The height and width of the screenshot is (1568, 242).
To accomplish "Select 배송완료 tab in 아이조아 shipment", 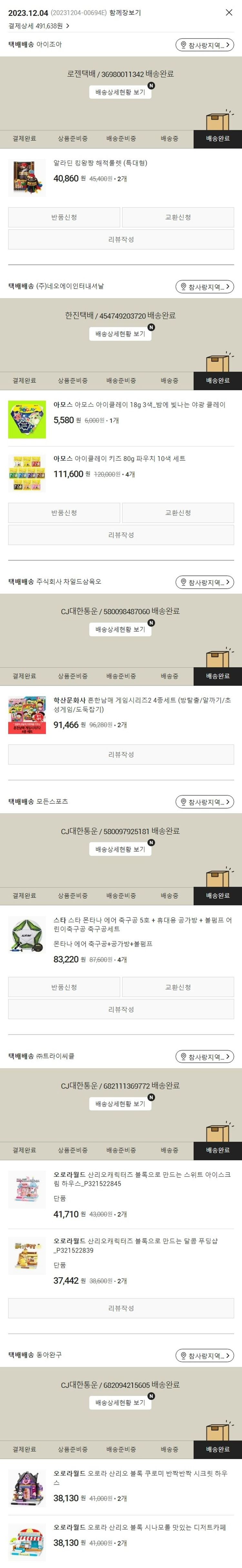I will tap(218, 139).
